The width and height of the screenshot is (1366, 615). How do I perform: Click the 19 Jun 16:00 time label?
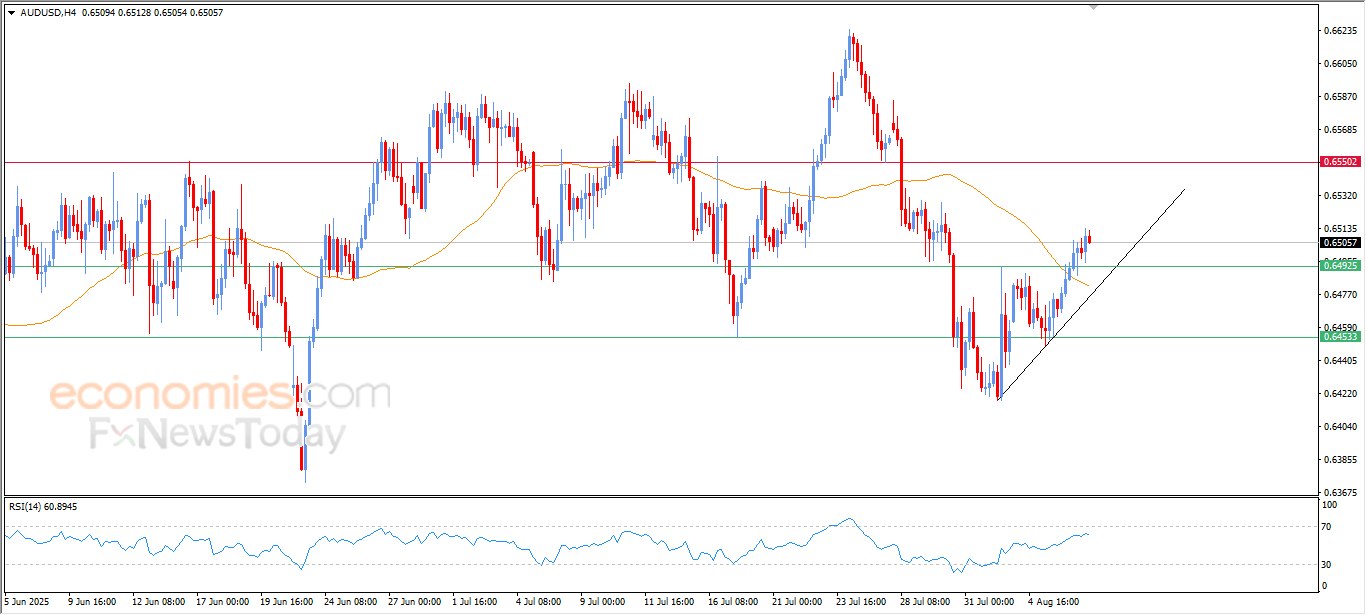[287, 602]
